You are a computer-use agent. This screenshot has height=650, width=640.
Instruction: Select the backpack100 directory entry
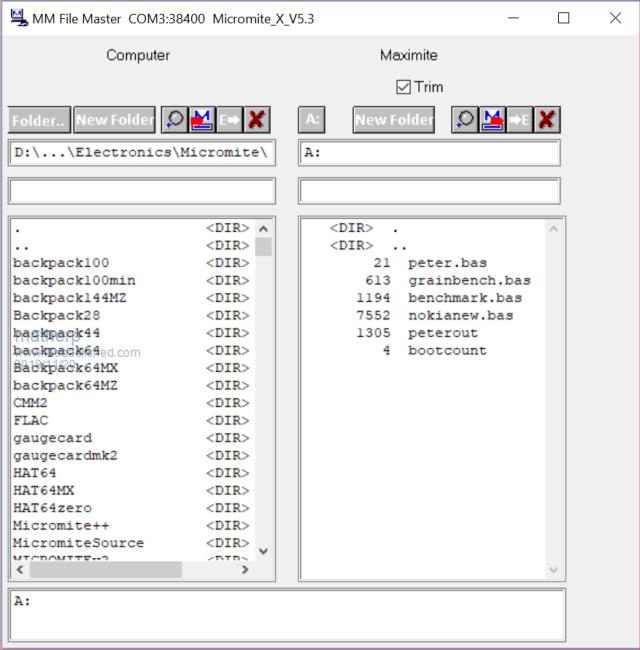click(x=61, y=263)
